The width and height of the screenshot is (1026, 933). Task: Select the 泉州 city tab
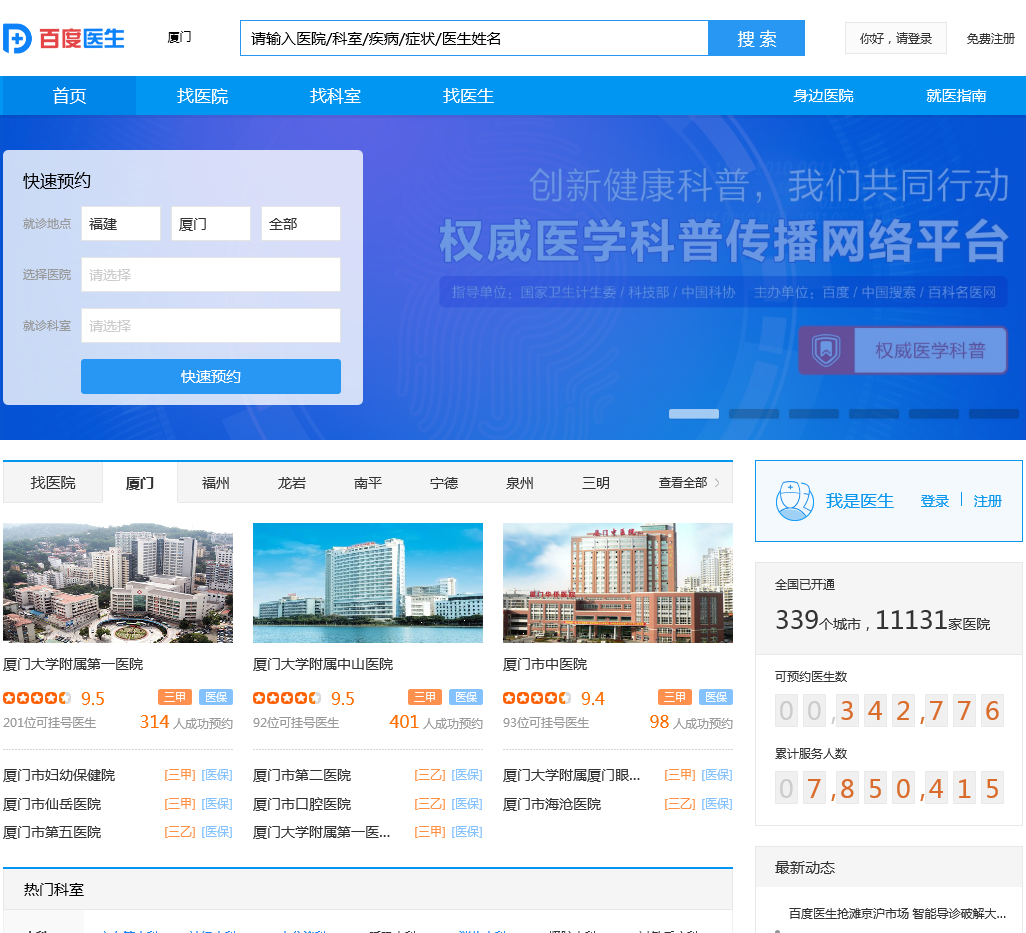[520, 483]
